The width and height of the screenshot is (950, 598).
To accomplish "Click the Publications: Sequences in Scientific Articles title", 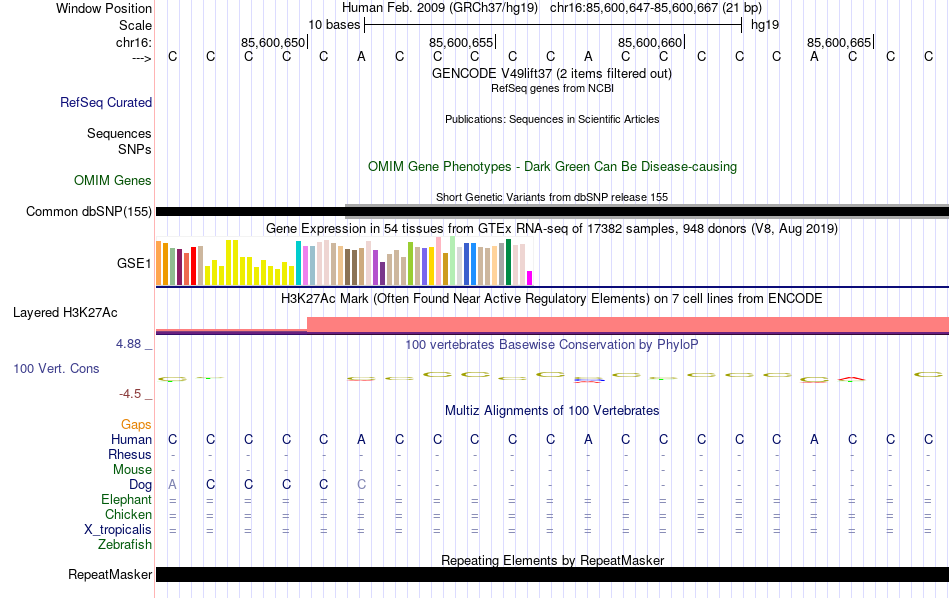I will [x=552, y=119].
